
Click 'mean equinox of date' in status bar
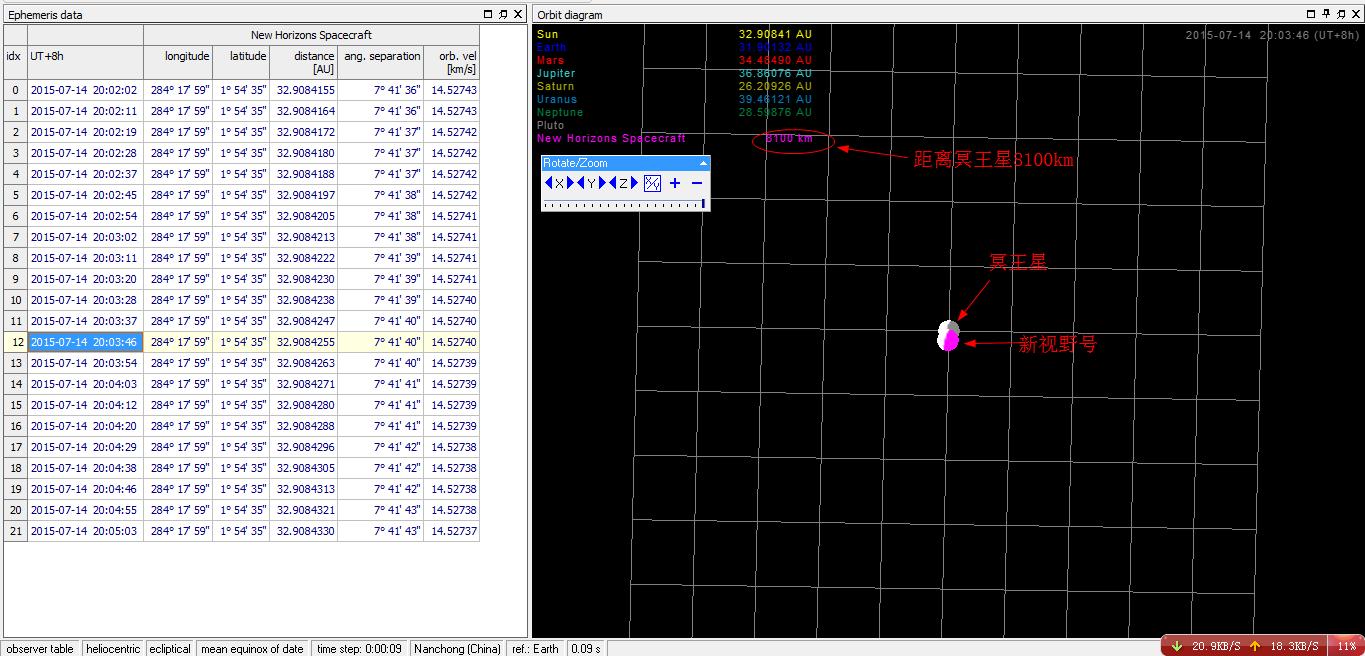tap(253, 649)
